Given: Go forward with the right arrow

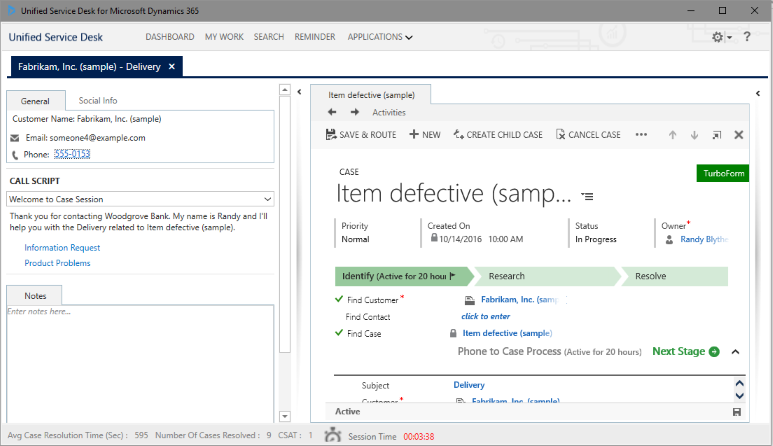Looking at the screenshot, I should point(355,112).
